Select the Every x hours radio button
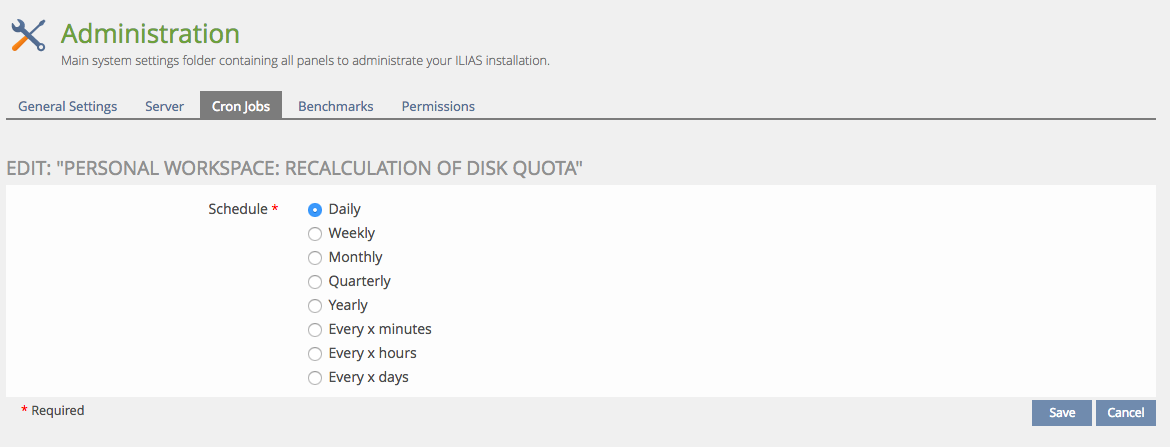This screenshot has width=1170, height=447. click(x=315, y=354)
